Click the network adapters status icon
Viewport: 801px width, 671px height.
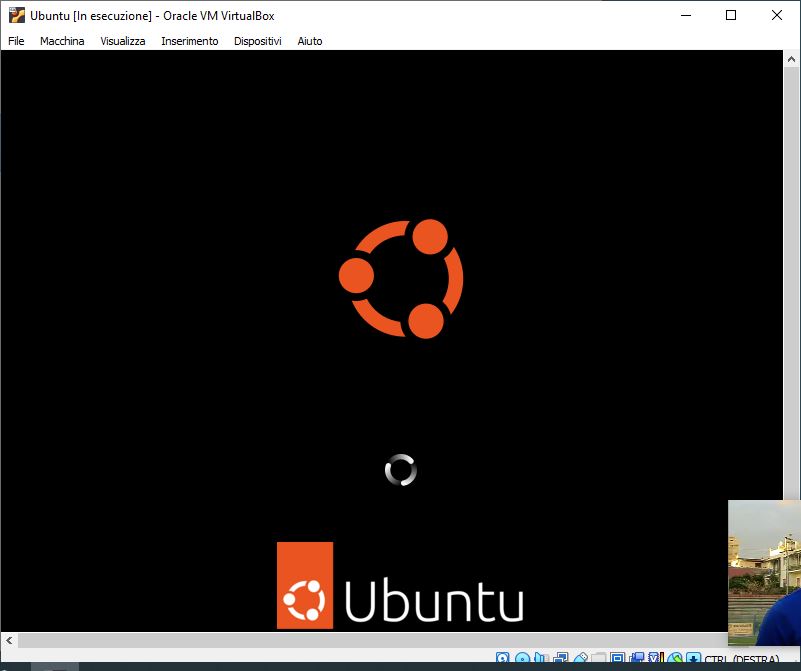560,658
